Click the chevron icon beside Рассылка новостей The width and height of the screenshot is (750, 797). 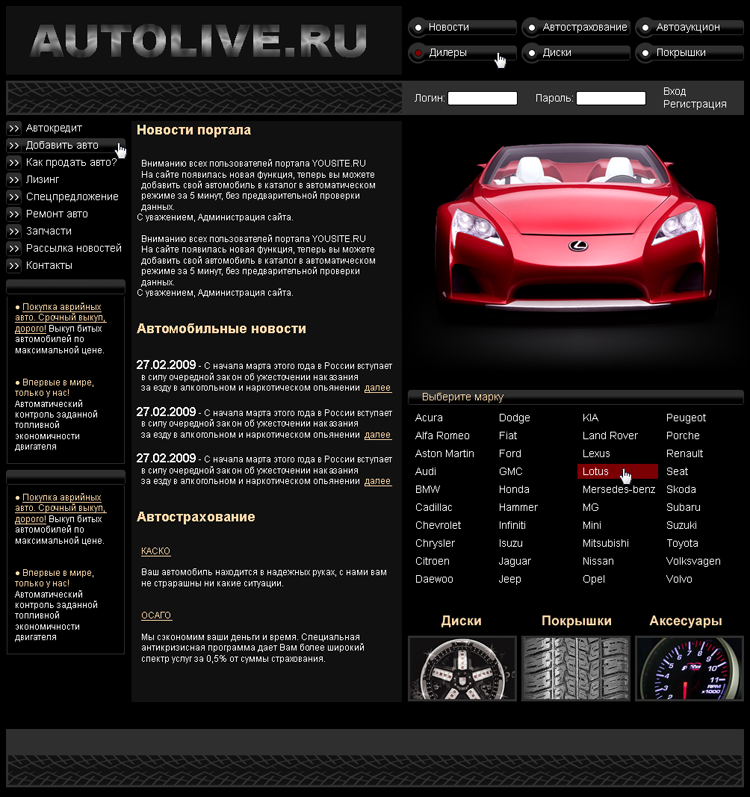tap(14, 249)
